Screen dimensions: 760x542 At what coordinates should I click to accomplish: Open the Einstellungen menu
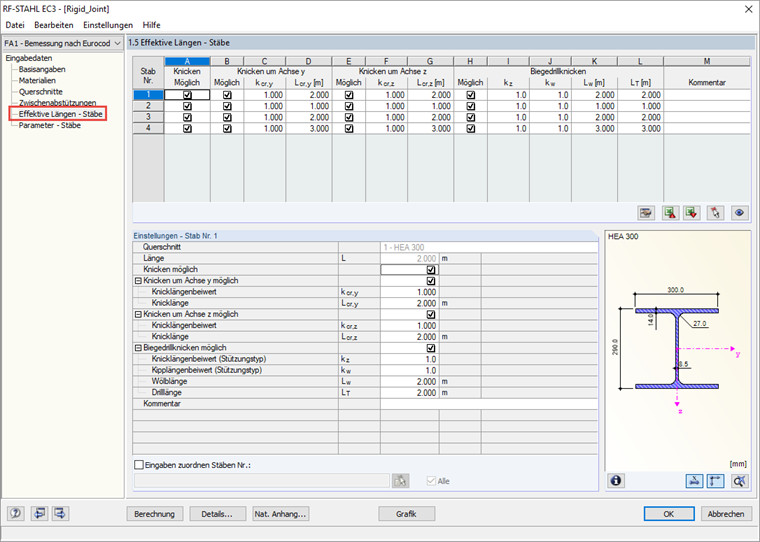coord(108,25)
